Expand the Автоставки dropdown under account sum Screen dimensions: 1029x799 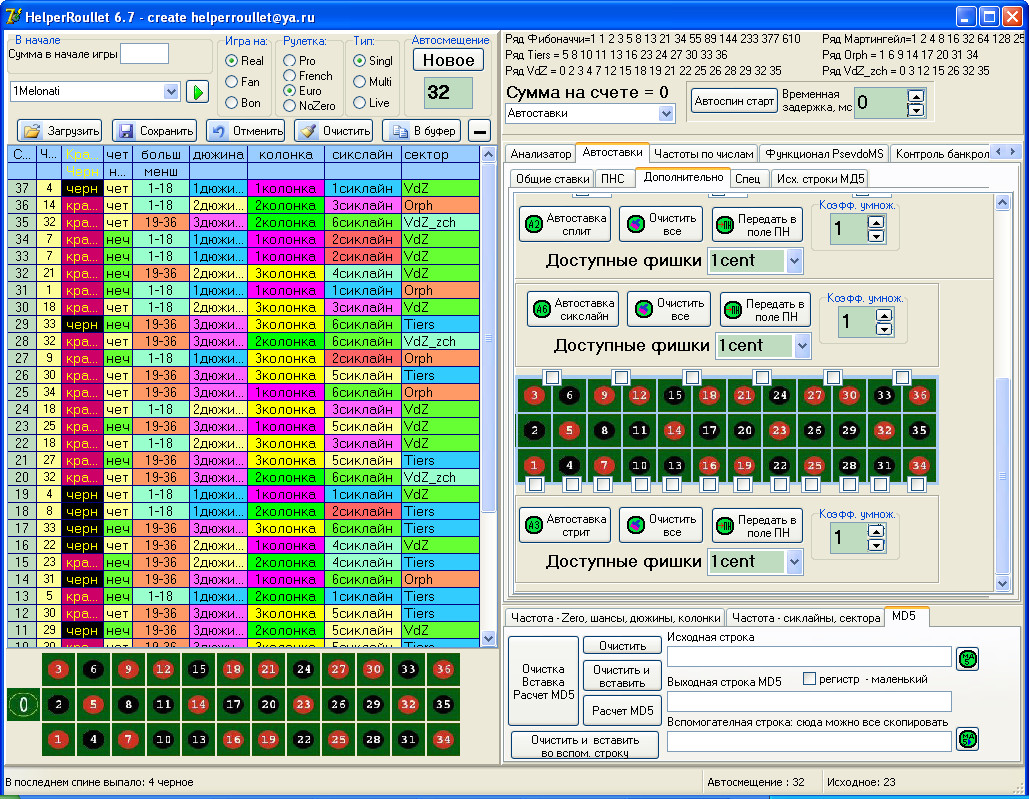[666, 114]
